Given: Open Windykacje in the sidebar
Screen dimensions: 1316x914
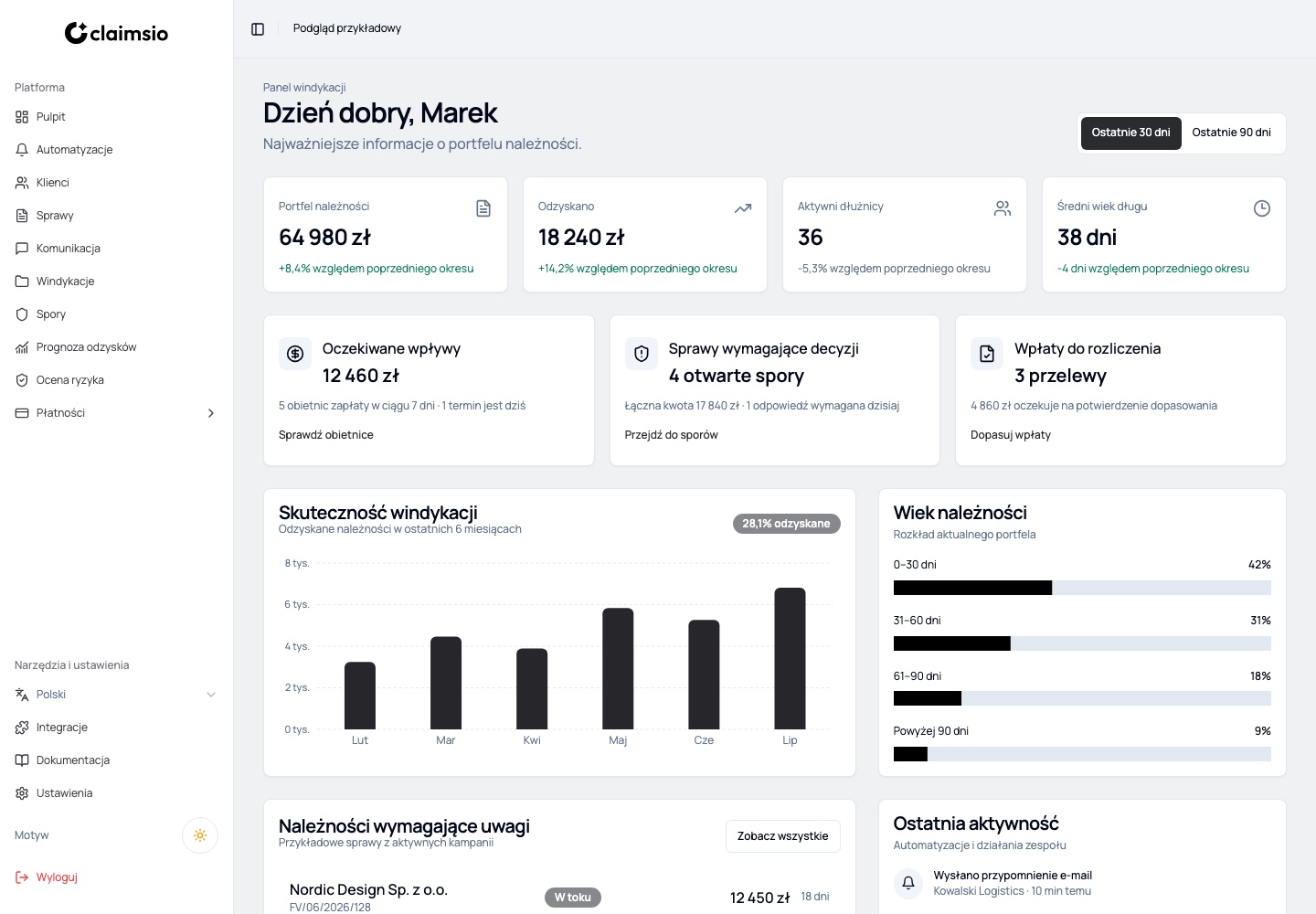Looking at the screenshot, I should pos(116,282).
